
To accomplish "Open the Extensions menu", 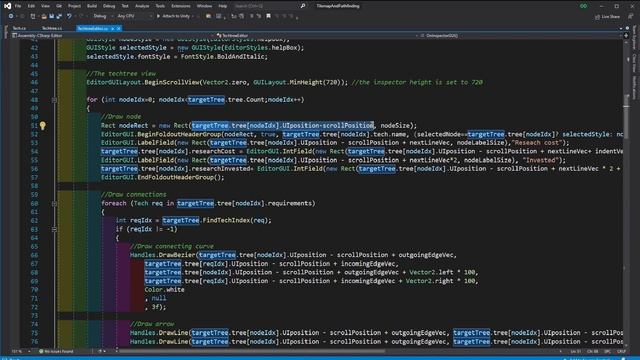I will click(181, 6).
